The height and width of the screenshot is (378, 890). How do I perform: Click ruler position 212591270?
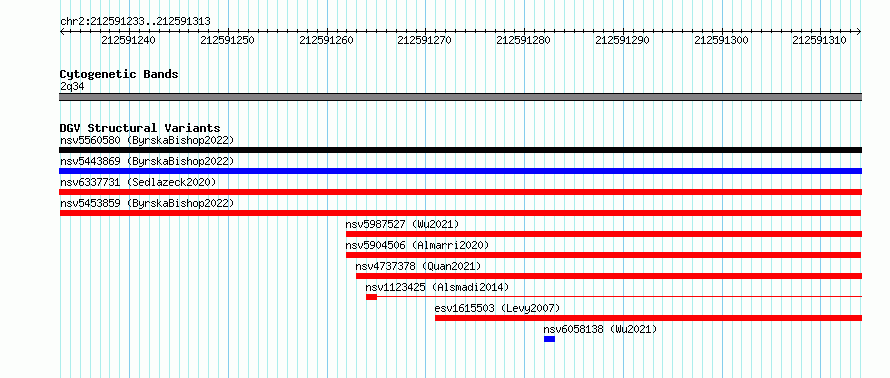point(425,40)
